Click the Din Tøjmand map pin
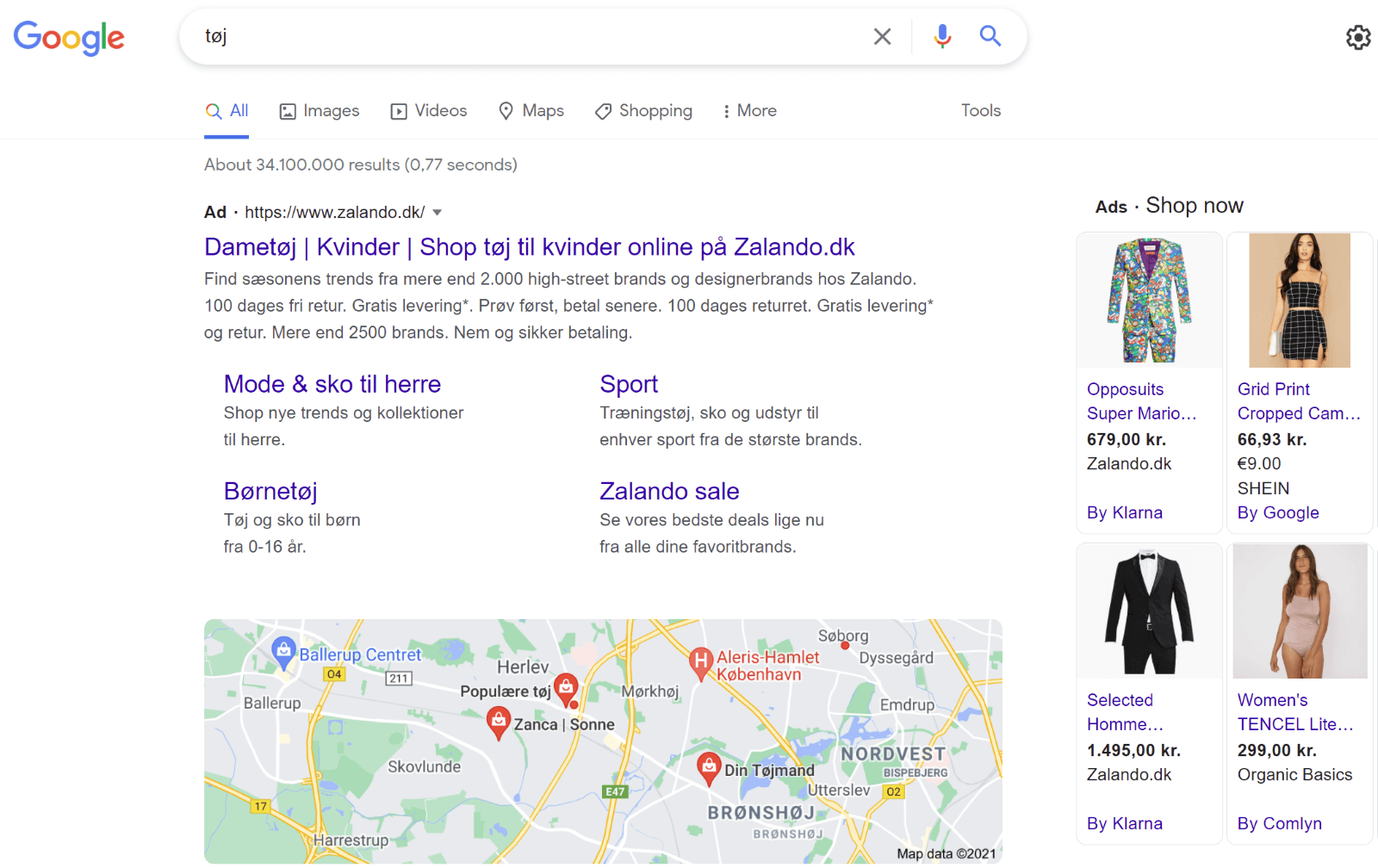1378x868 pixels. point(708,767)
